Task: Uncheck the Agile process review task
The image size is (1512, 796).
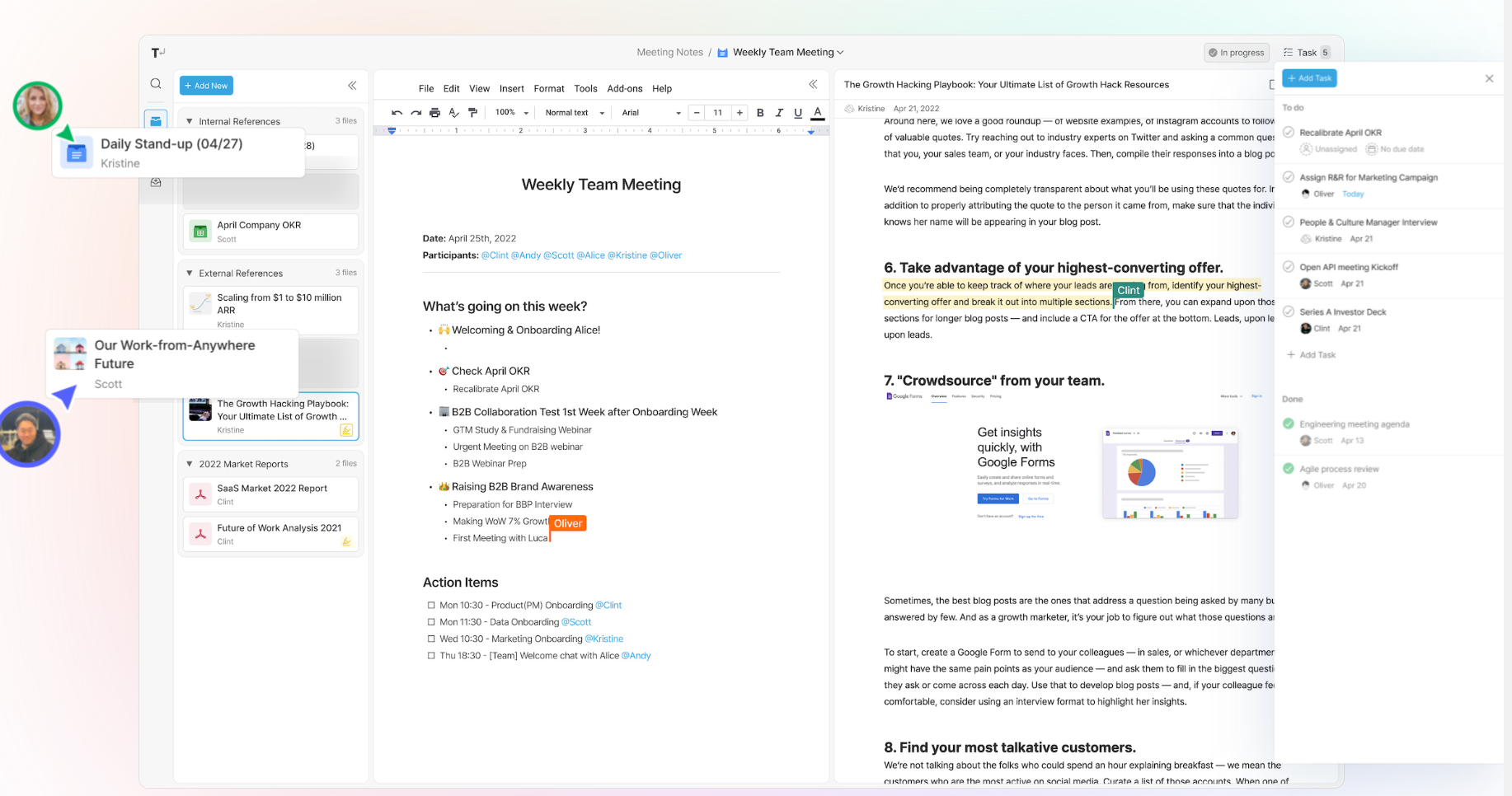Action: click(1289, 469)
